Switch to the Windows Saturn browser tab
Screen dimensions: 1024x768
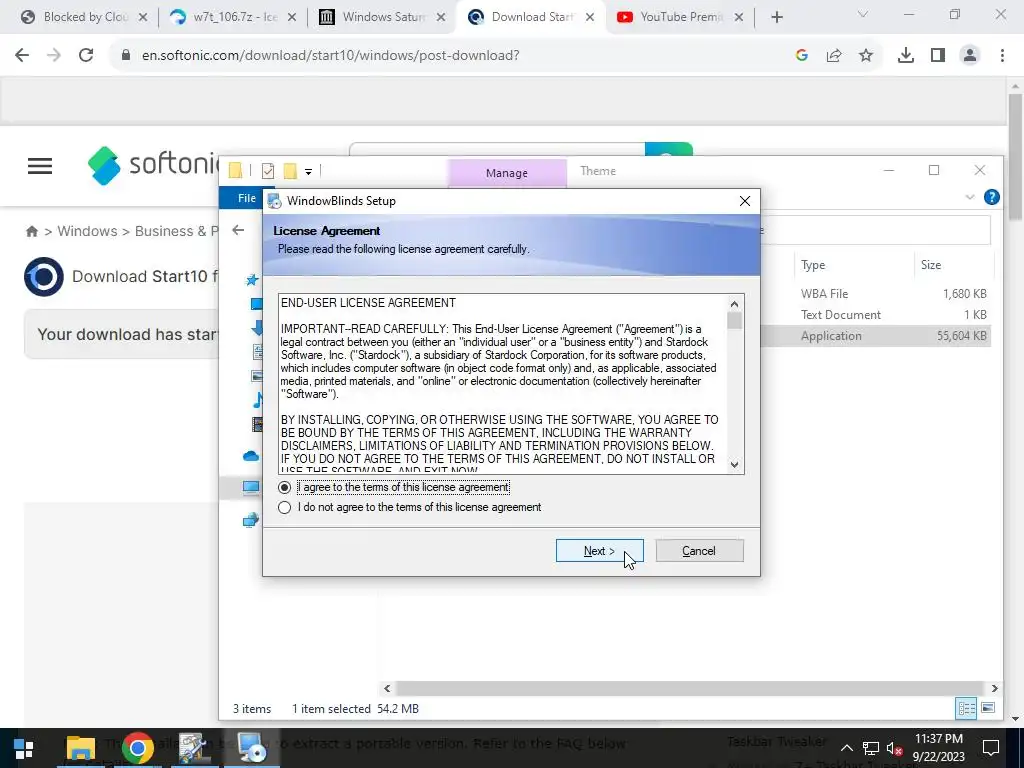click(382, 17)
